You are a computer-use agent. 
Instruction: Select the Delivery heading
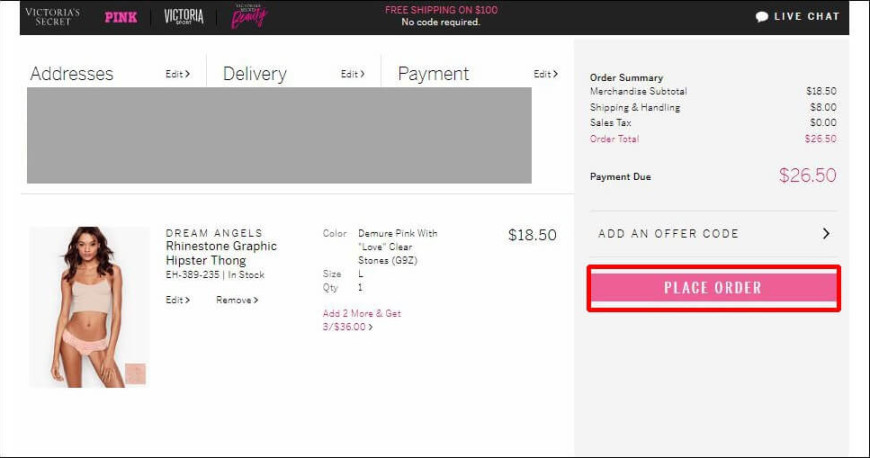click(254, 74)
